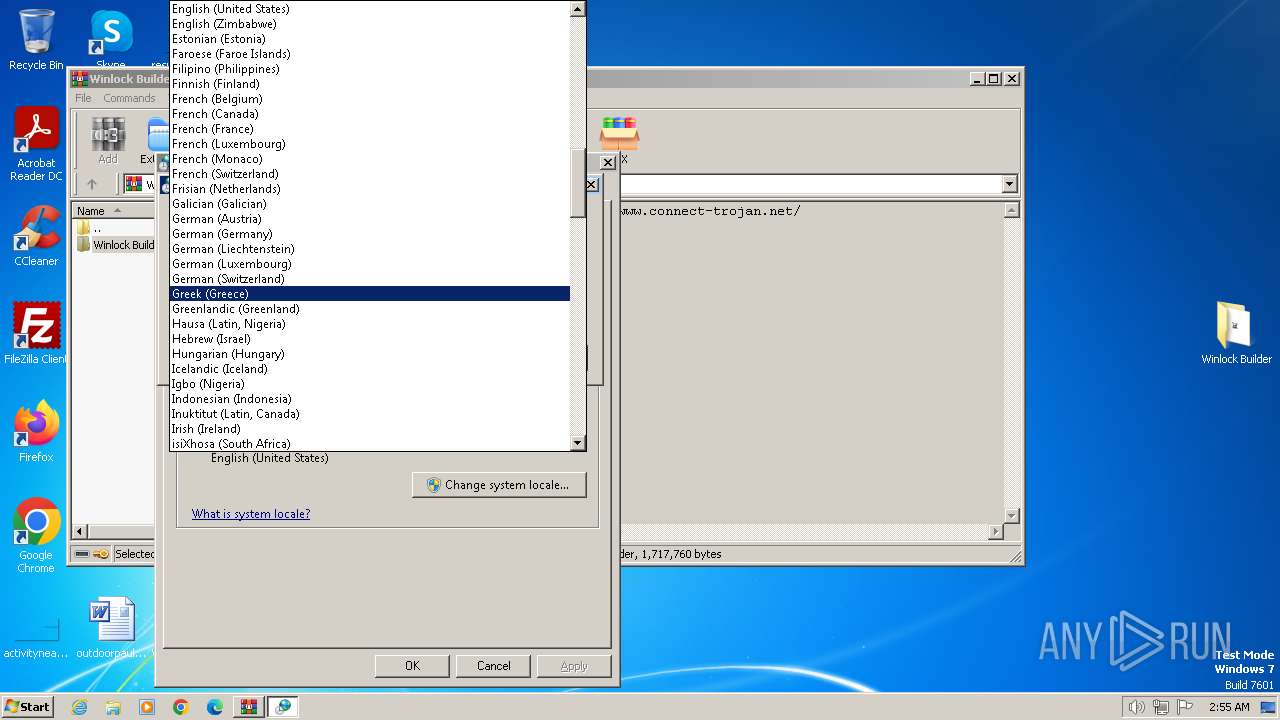1280x720 pixels.
Task: Open the outdoorpaul Word document icon
Action: click(x=111, y=628)
